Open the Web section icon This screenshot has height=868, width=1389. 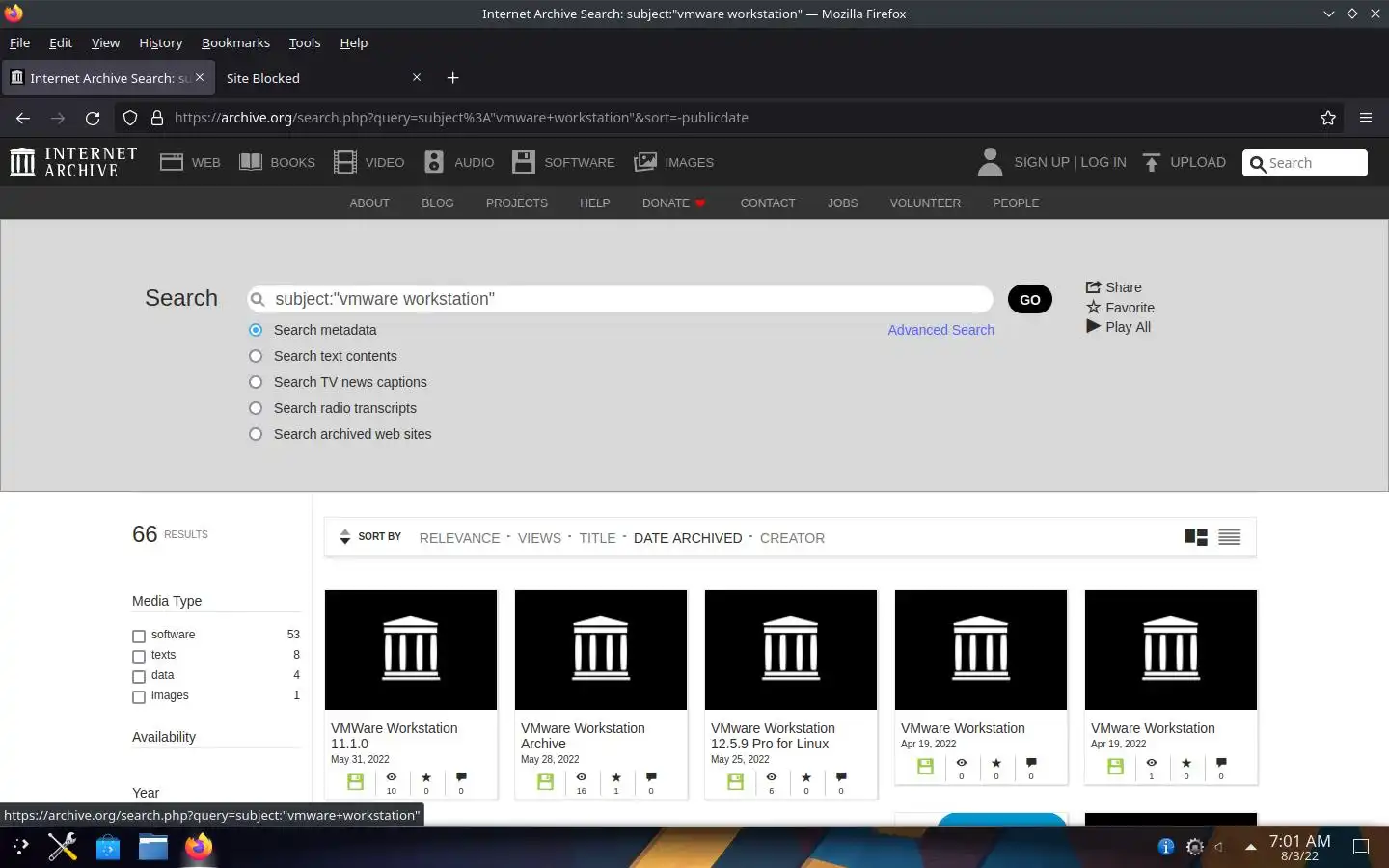tap(172, 162)
